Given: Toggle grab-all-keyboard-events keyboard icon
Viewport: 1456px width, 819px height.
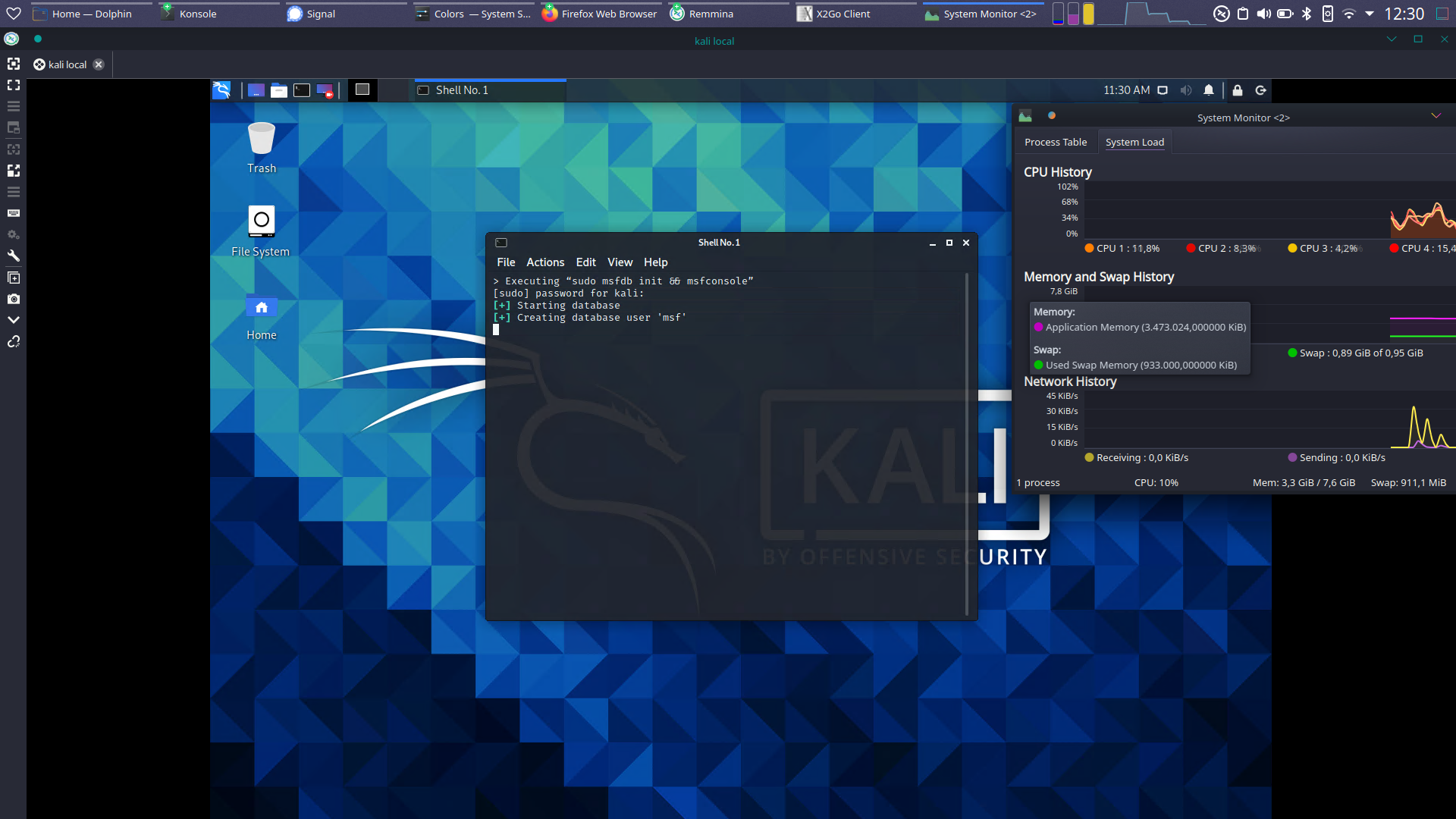Looking at the screenshot, I should (14, 213).
